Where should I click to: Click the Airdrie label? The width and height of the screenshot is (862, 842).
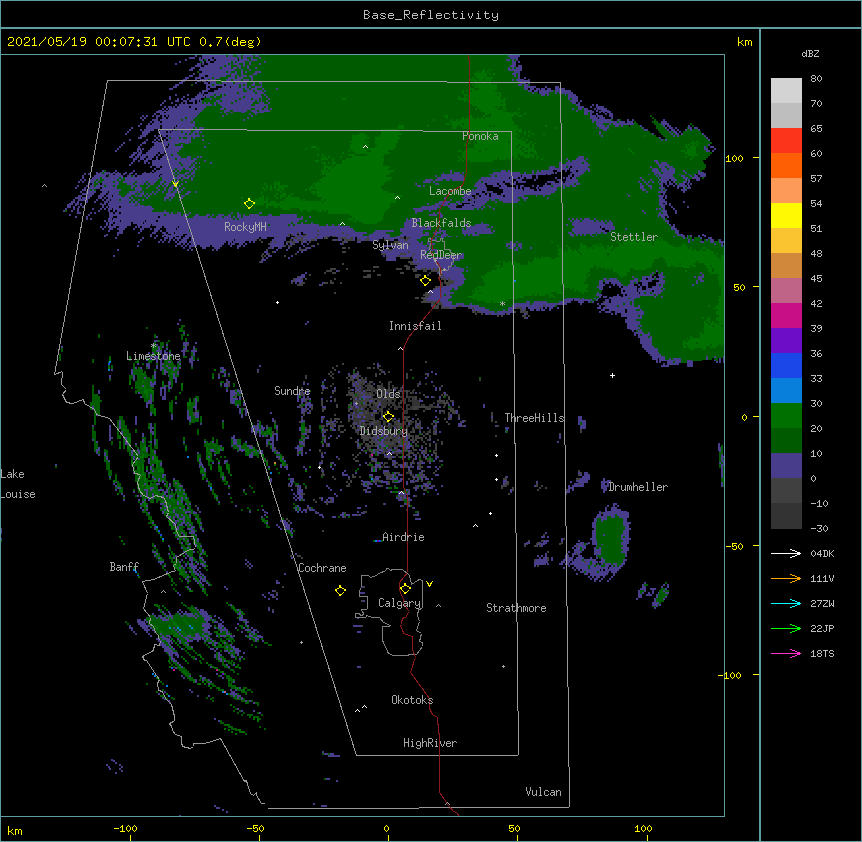pyautogui.click(x=404, y=537)
